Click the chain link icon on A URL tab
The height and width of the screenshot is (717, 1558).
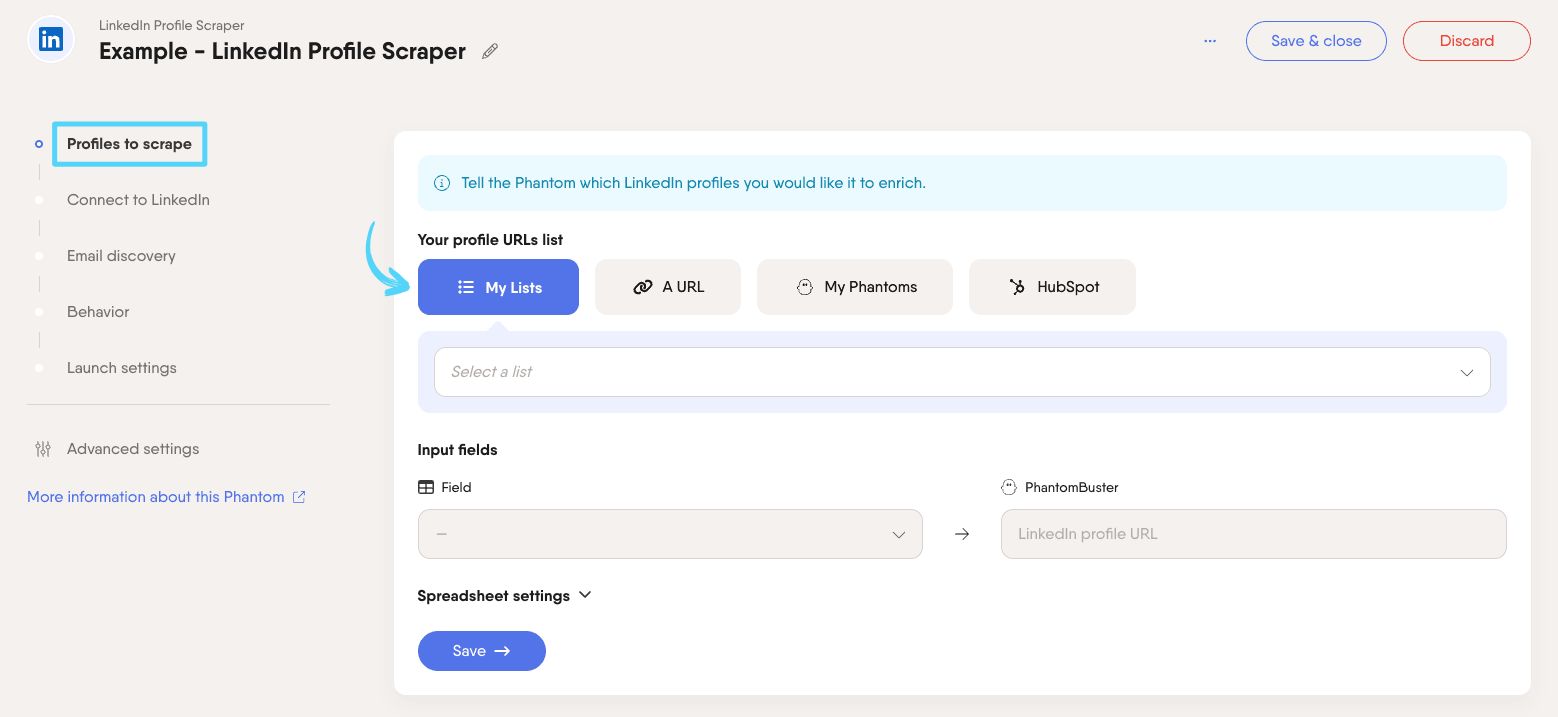point(643,287)
